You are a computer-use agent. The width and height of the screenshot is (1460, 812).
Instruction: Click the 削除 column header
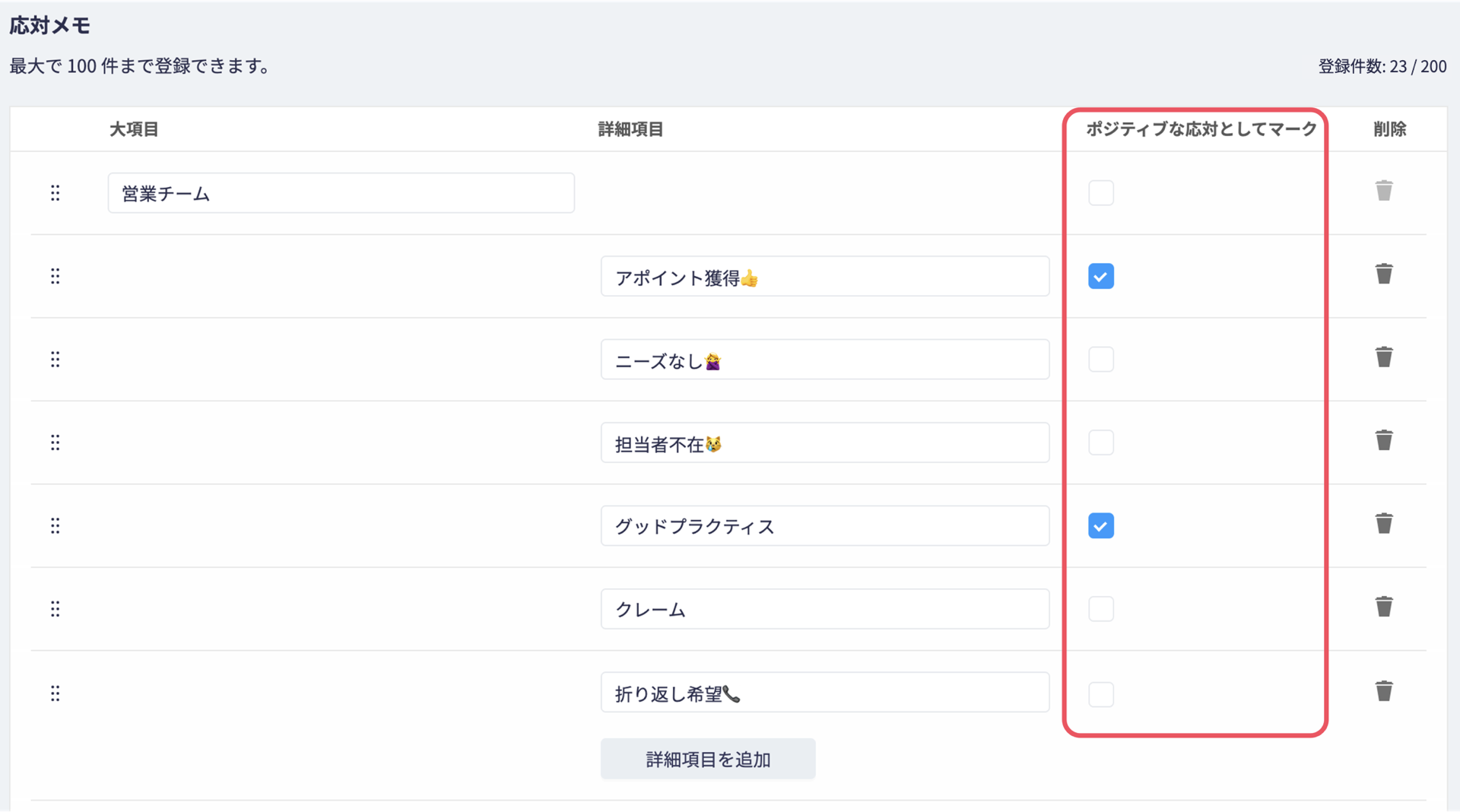point(1390,129)
